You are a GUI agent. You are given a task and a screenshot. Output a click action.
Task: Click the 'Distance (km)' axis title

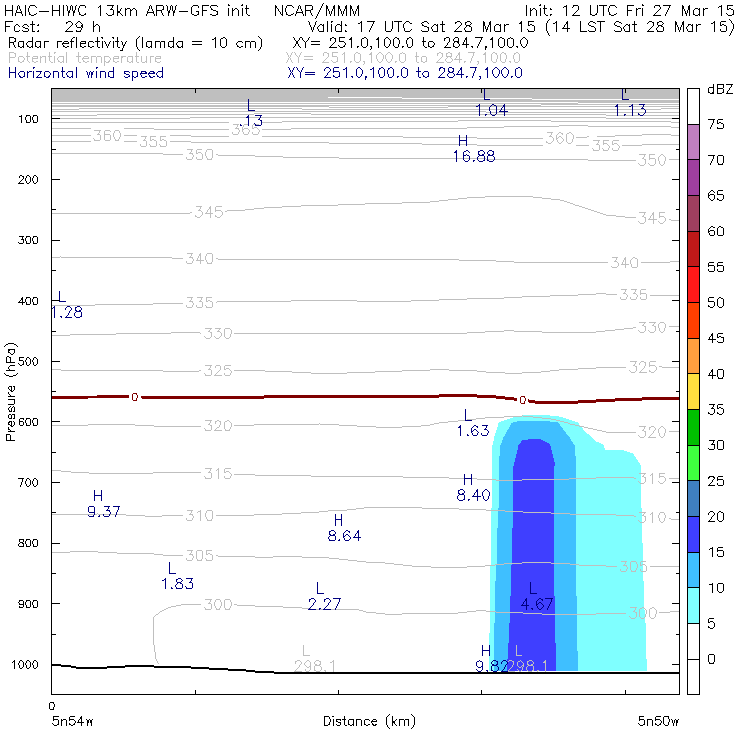click(370, 721)
